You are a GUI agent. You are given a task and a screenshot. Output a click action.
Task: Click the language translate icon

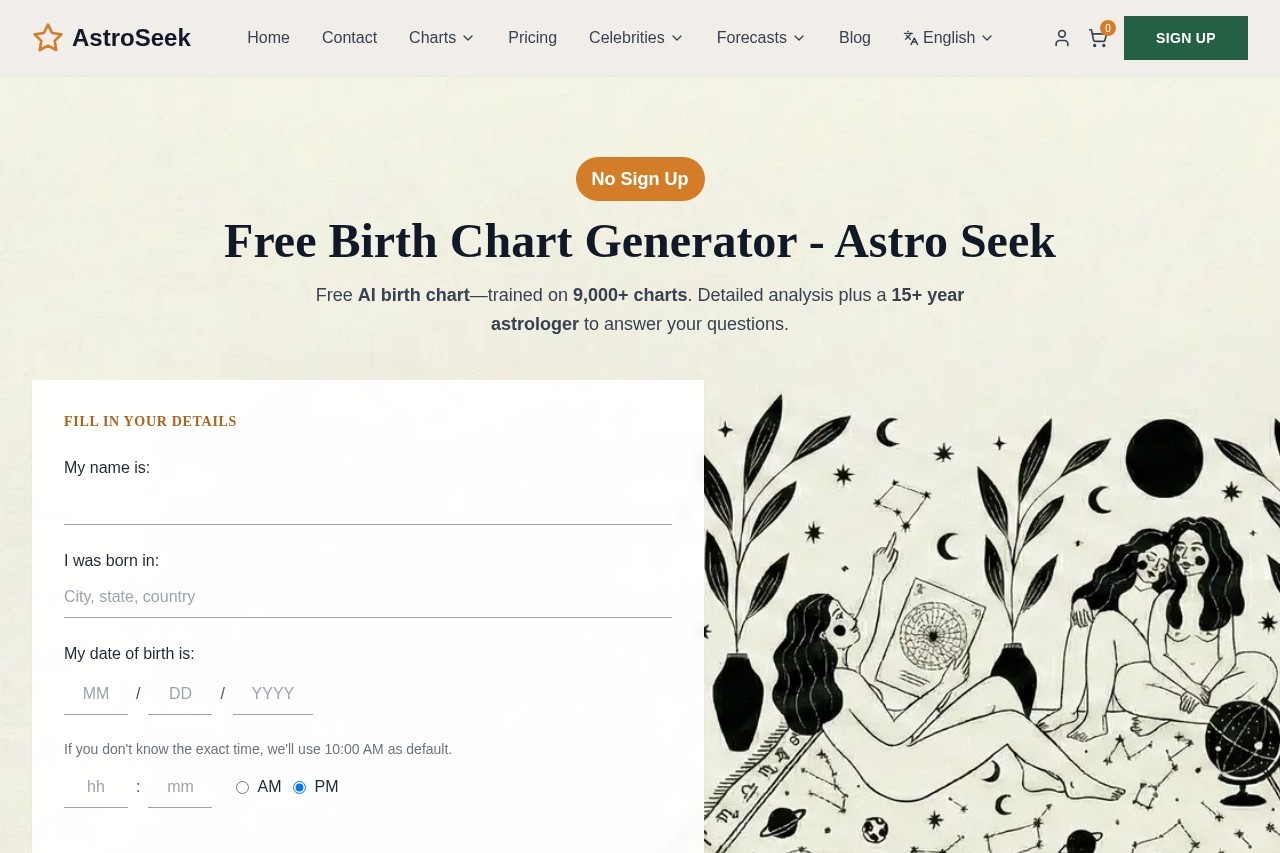point(911,38)
